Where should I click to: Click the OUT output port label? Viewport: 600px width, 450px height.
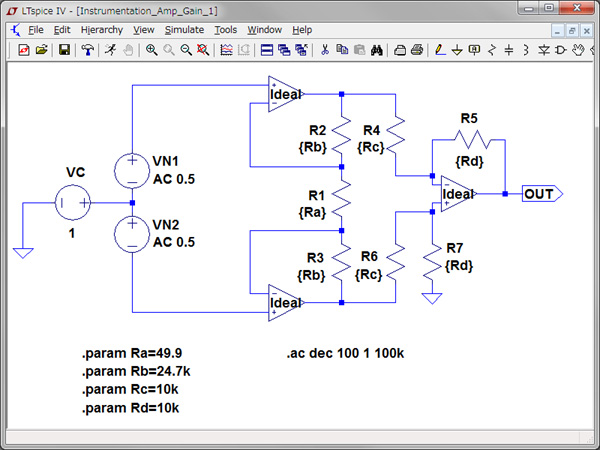tap(539, 194)
